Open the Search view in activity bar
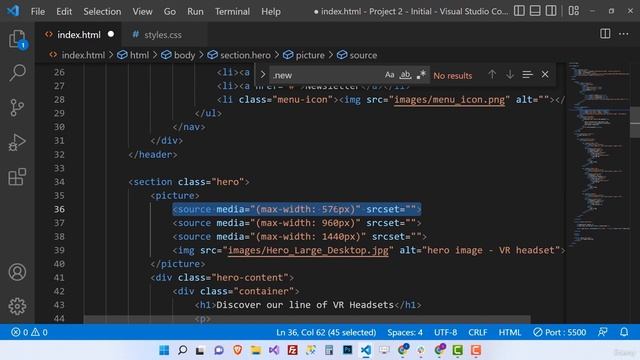Screen dimensions: 640x360 pos(17,73)
